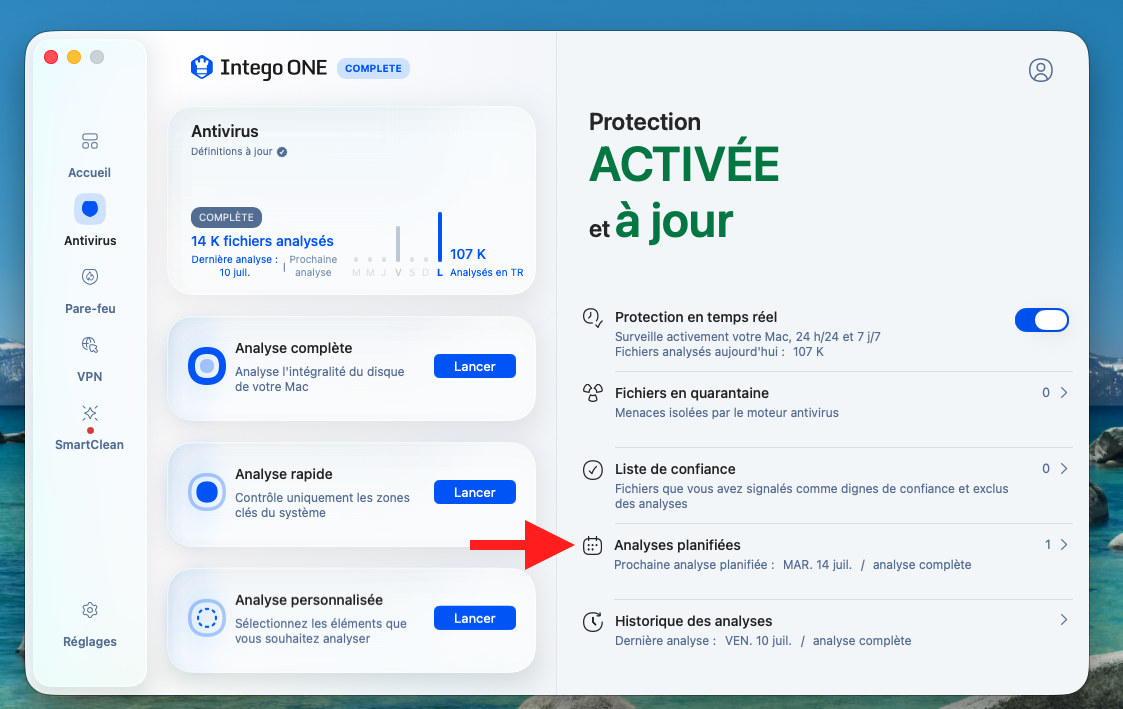This screenshot has height=709, width=1123.
Task: Click the Liste de confiance checkmark icon
Action: pos(592,470)
